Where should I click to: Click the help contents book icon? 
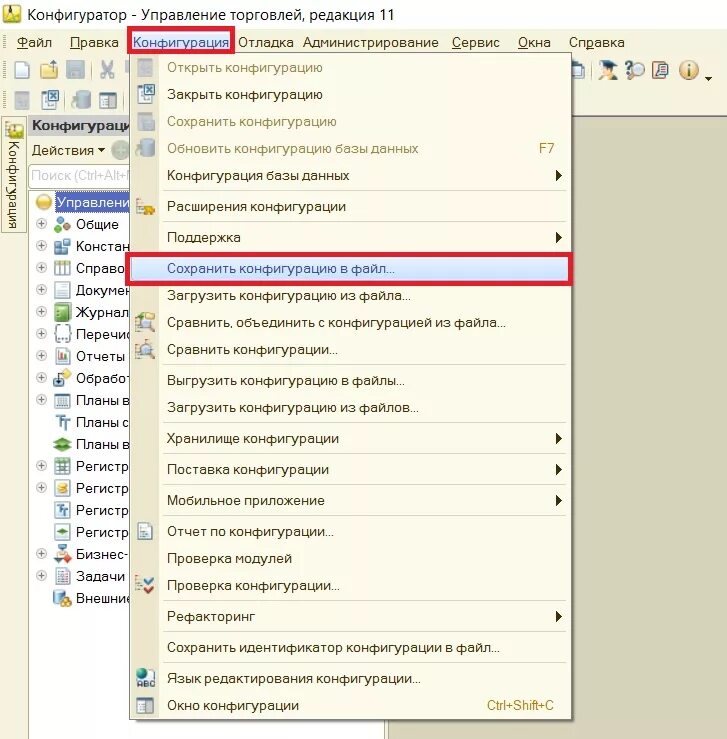660,70
